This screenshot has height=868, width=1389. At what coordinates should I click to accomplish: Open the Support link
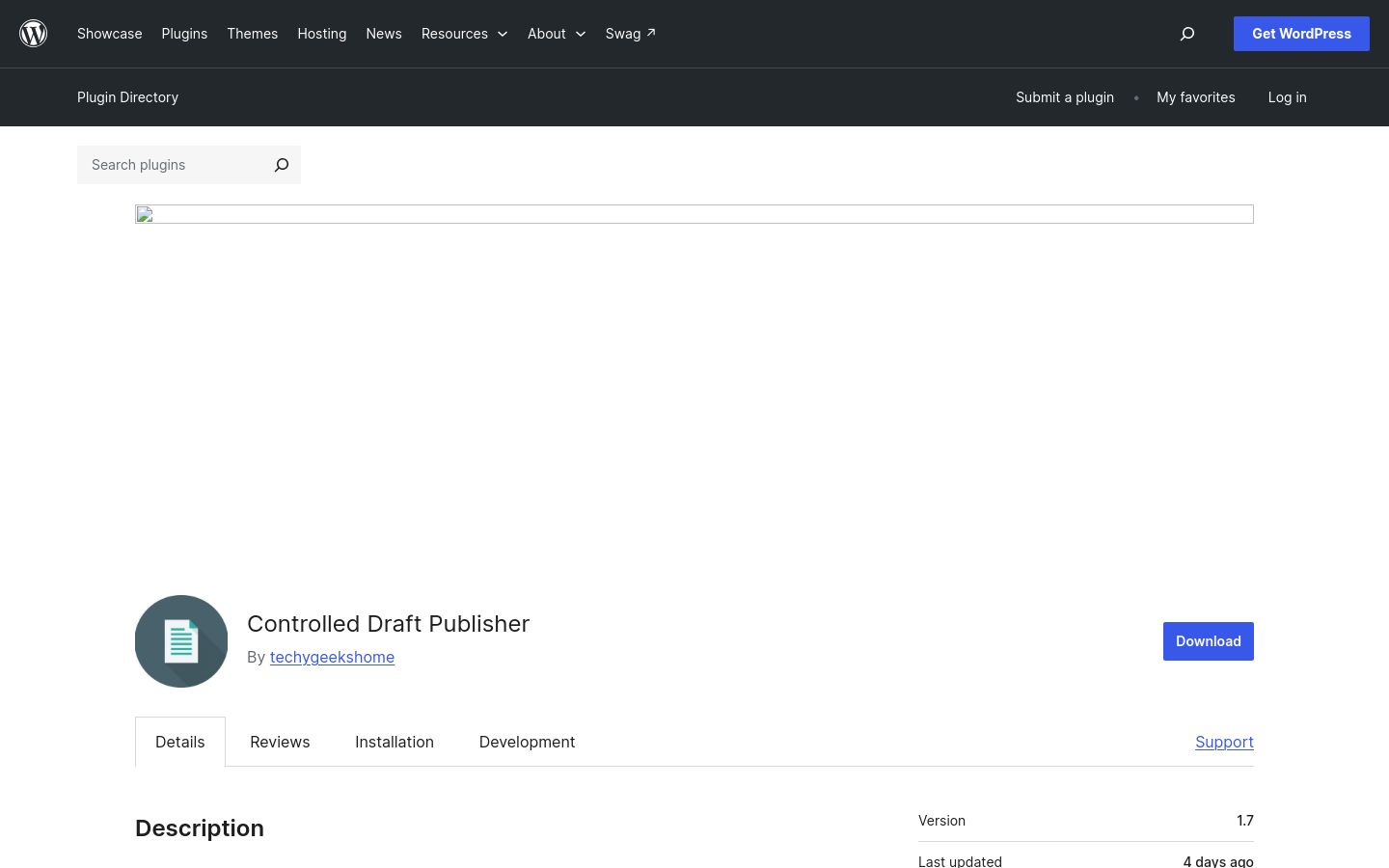1224,742
